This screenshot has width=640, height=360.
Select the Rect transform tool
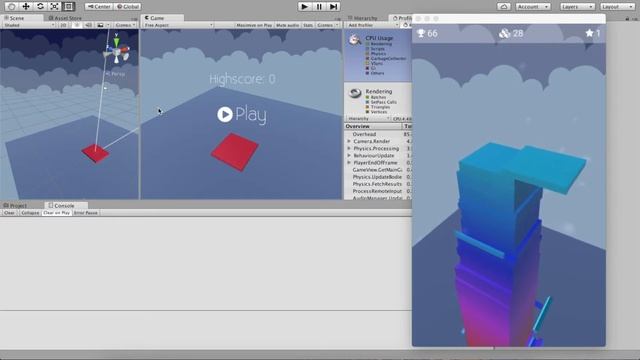pyautogui.click(x=69, y=7)
